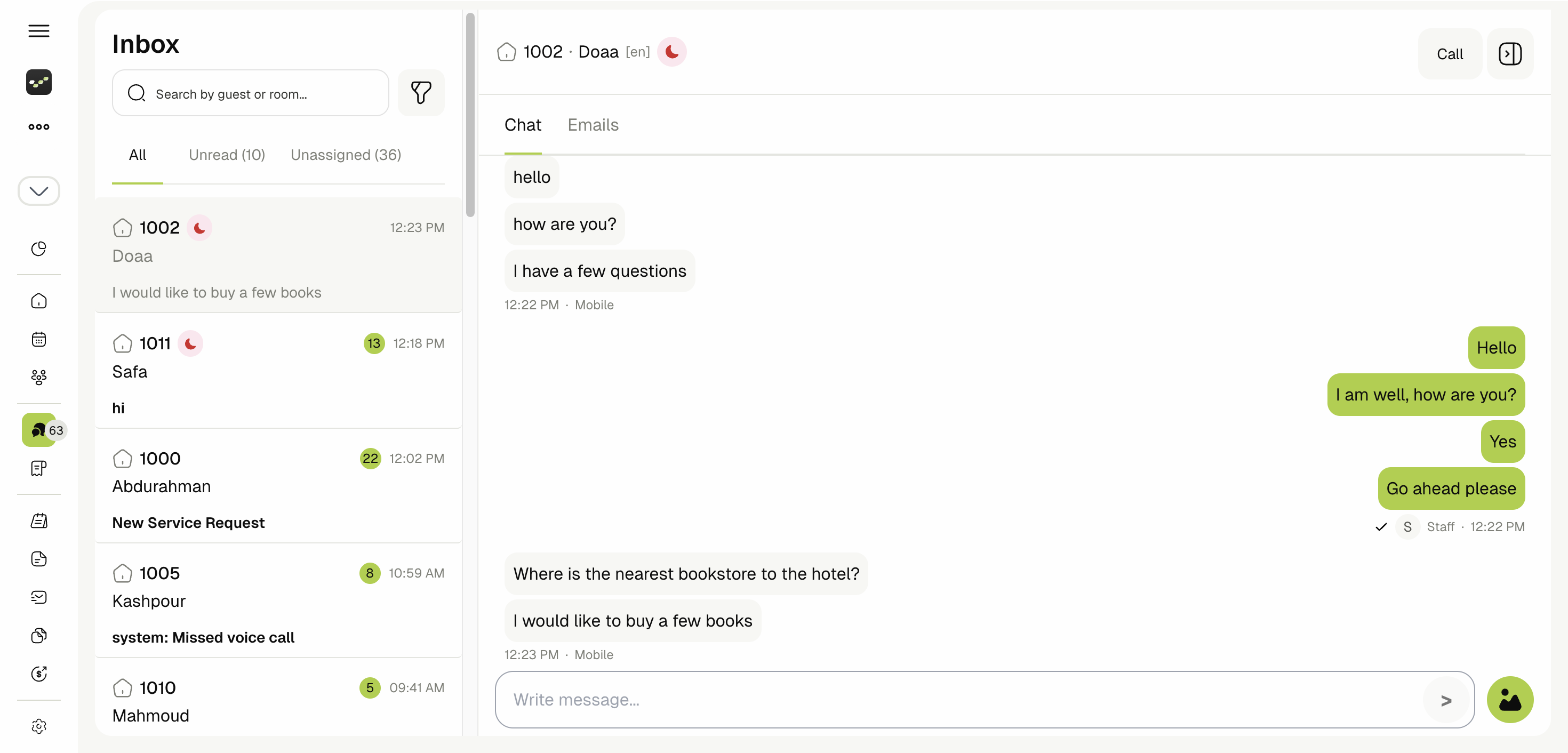Click the 22 unread badge on Abdurahman
The width and height of the screenshot is (1568, 753).
pos(370,459)
